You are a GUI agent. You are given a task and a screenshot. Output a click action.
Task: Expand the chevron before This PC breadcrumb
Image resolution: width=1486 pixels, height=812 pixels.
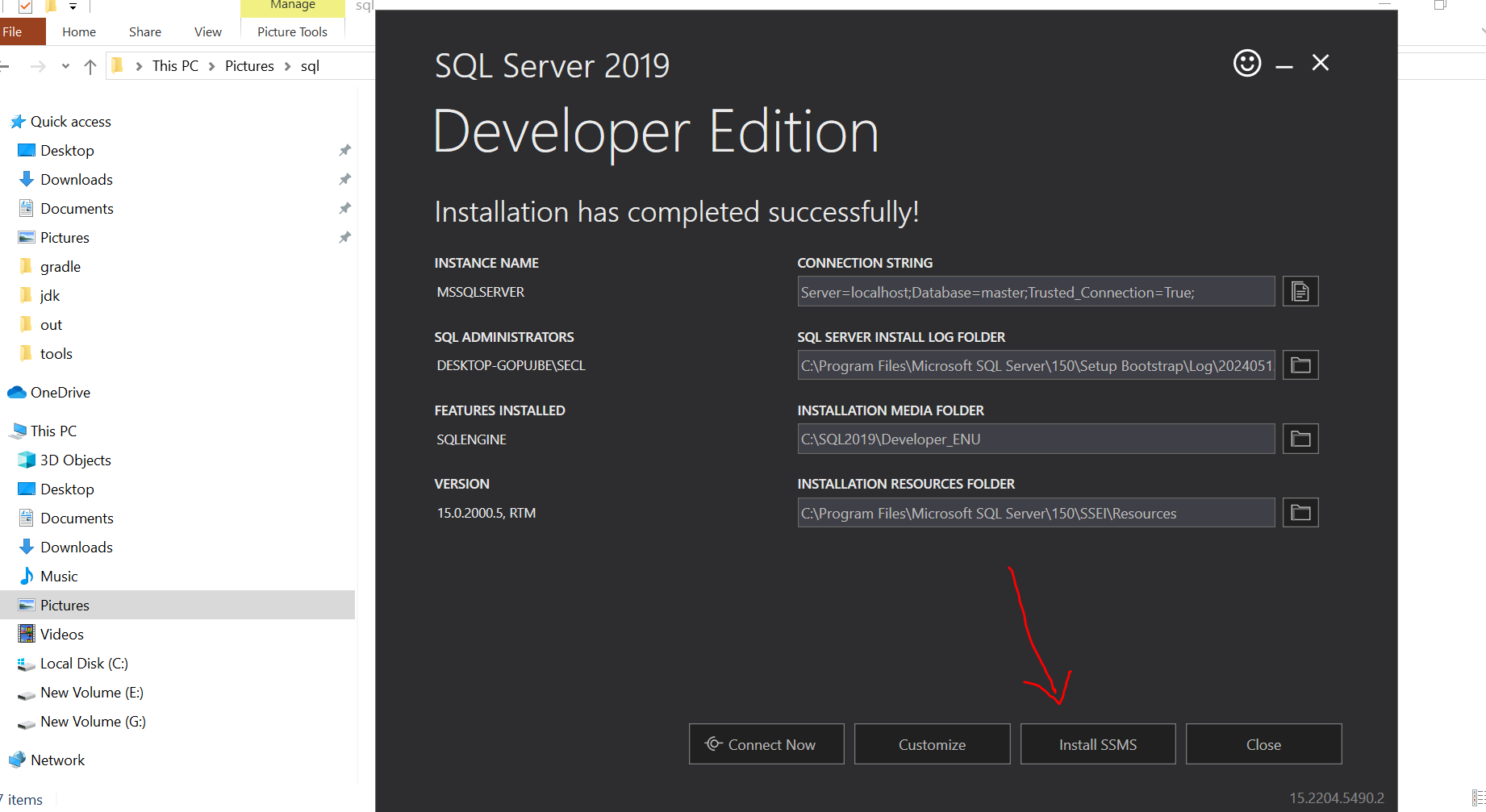(139, 66)
